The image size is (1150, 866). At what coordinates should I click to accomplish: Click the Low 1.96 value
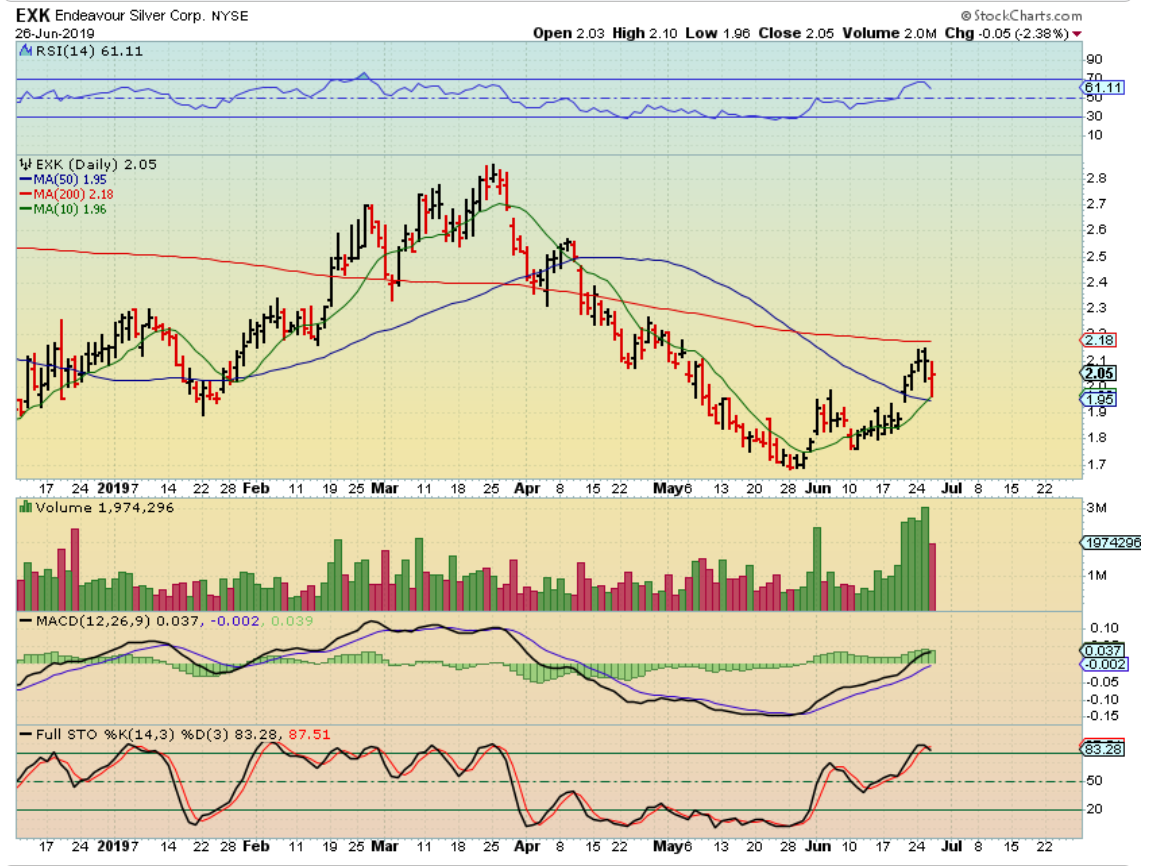[717, 33]
